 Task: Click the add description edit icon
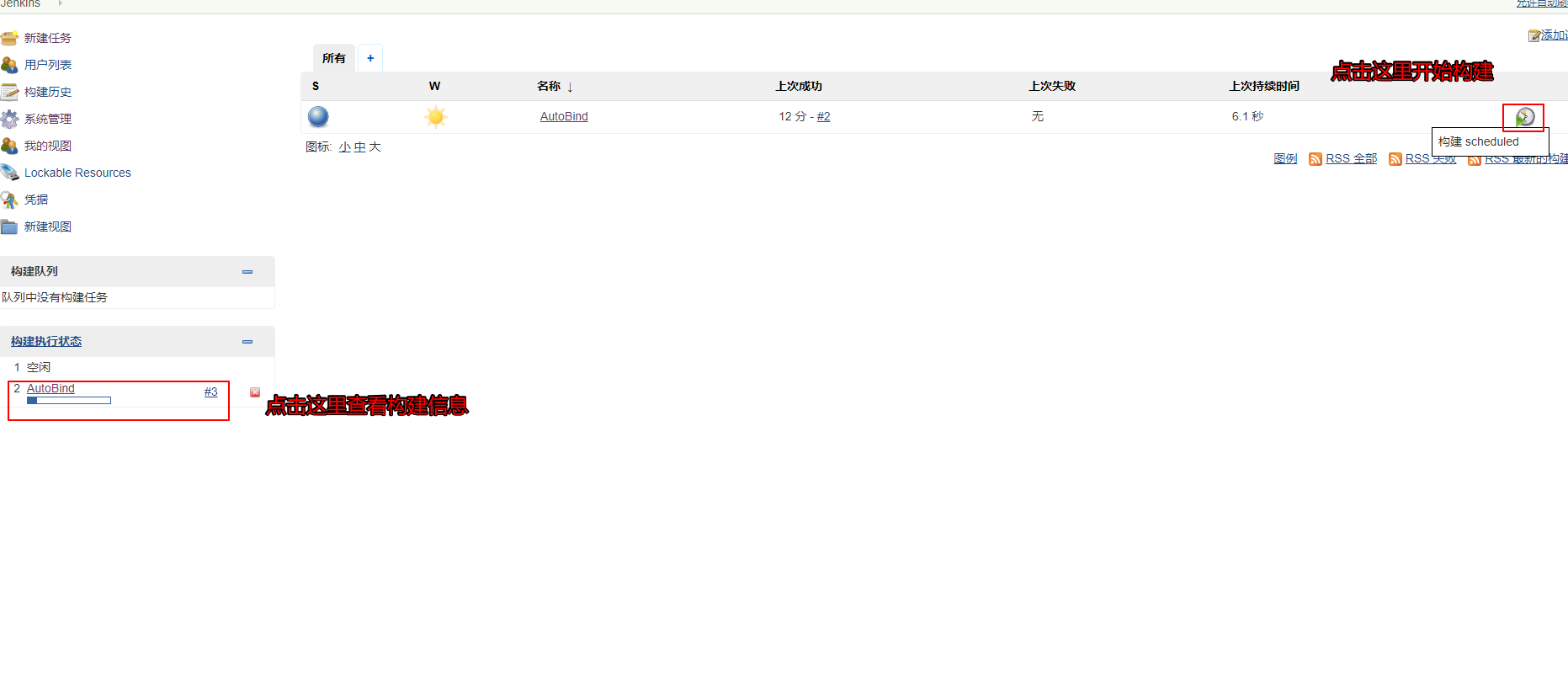1535,35
